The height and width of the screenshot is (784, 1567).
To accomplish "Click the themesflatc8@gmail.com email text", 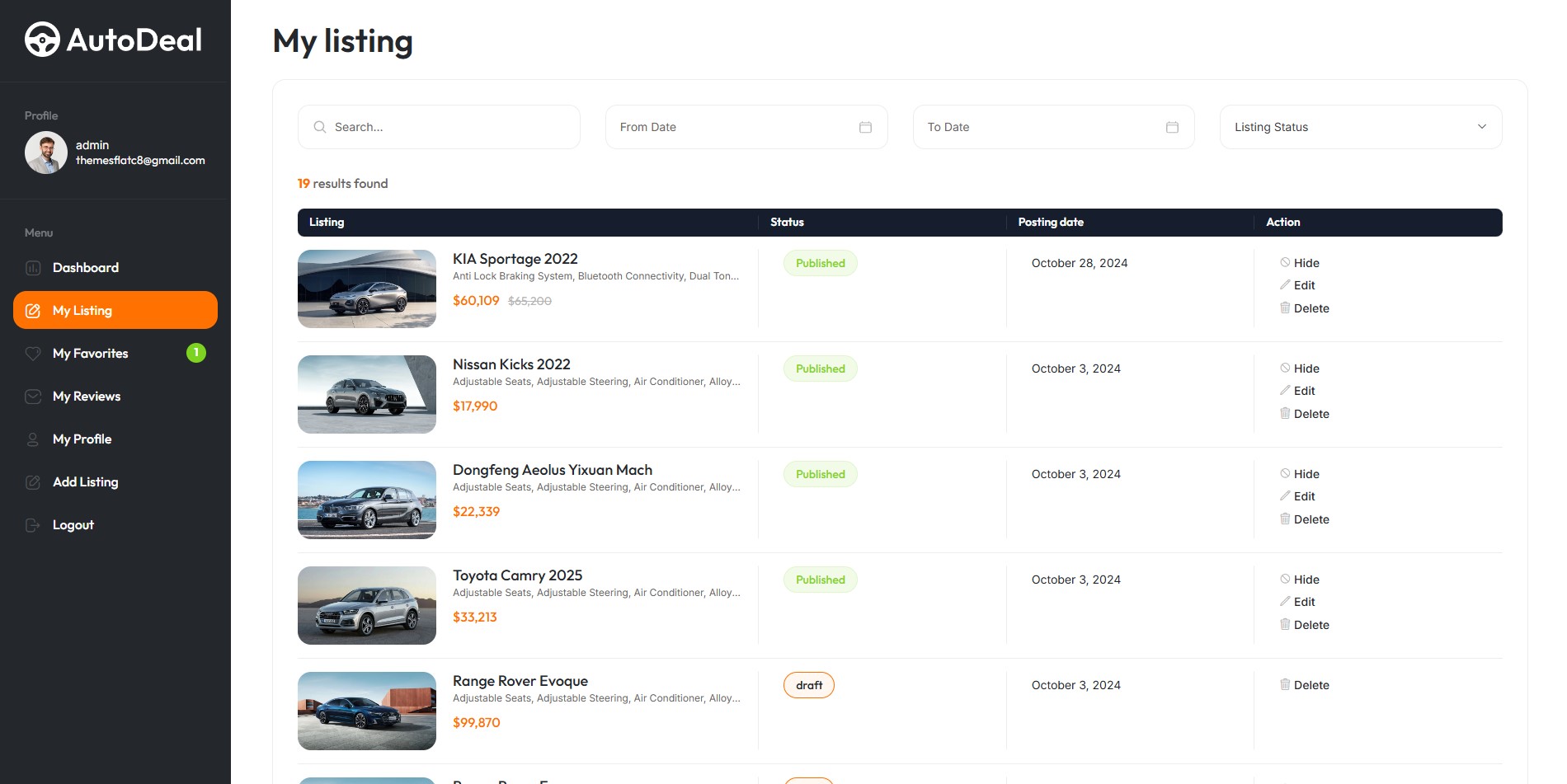I will pyautogui.click(x=140, y=161).
